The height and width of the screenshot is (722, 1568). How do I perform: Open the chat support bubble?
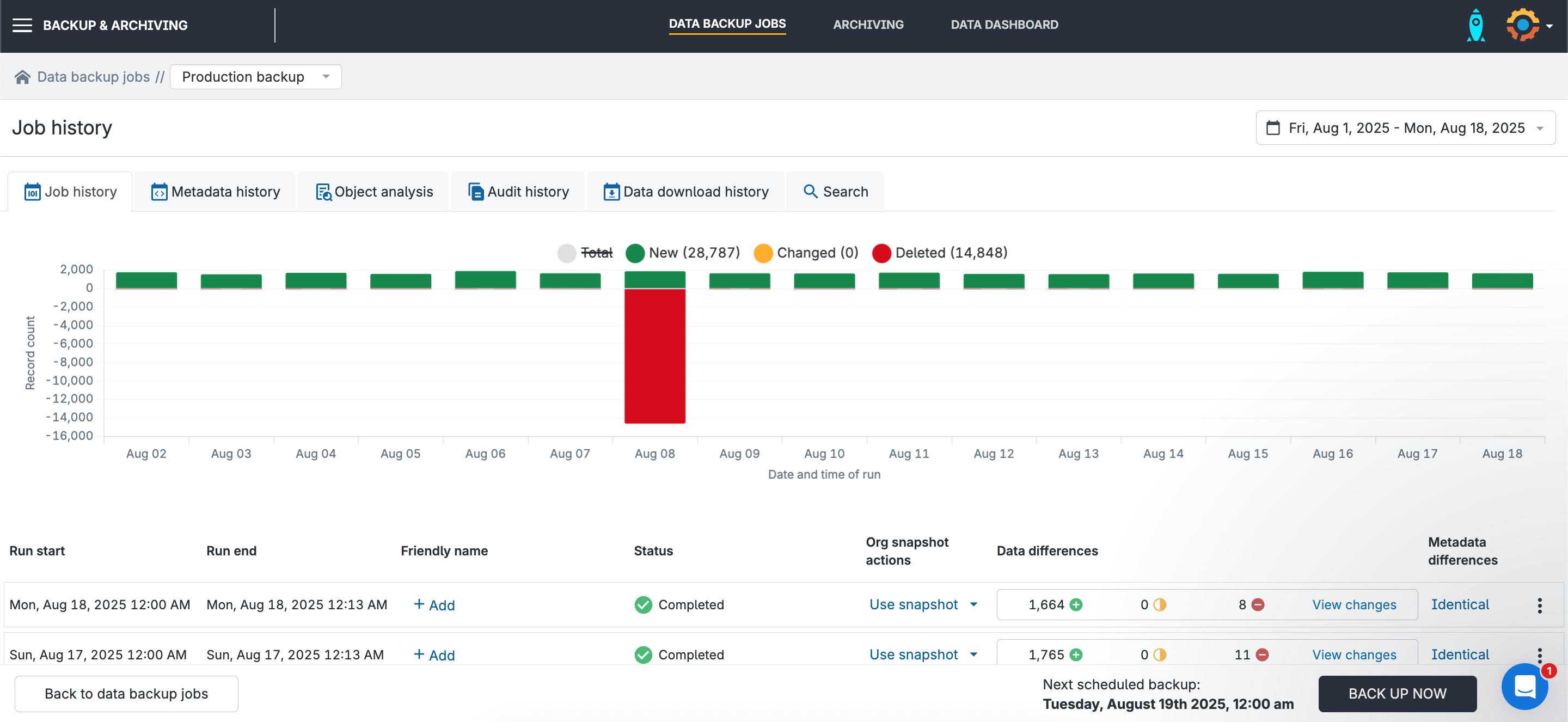click(x=1524, y=687)
